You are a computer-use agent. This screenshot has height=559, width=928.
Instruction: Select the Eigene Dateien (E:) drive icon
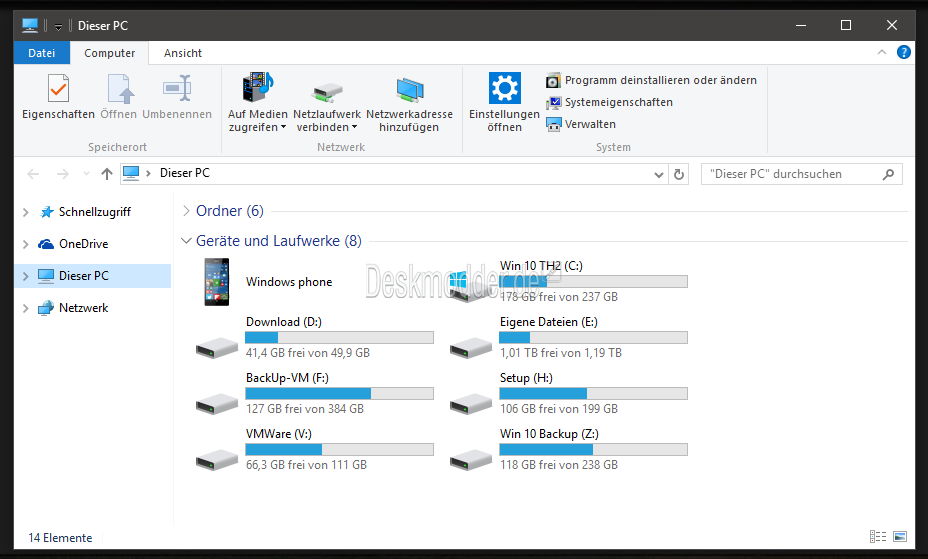pyautogui.click(x=471, y=347)
